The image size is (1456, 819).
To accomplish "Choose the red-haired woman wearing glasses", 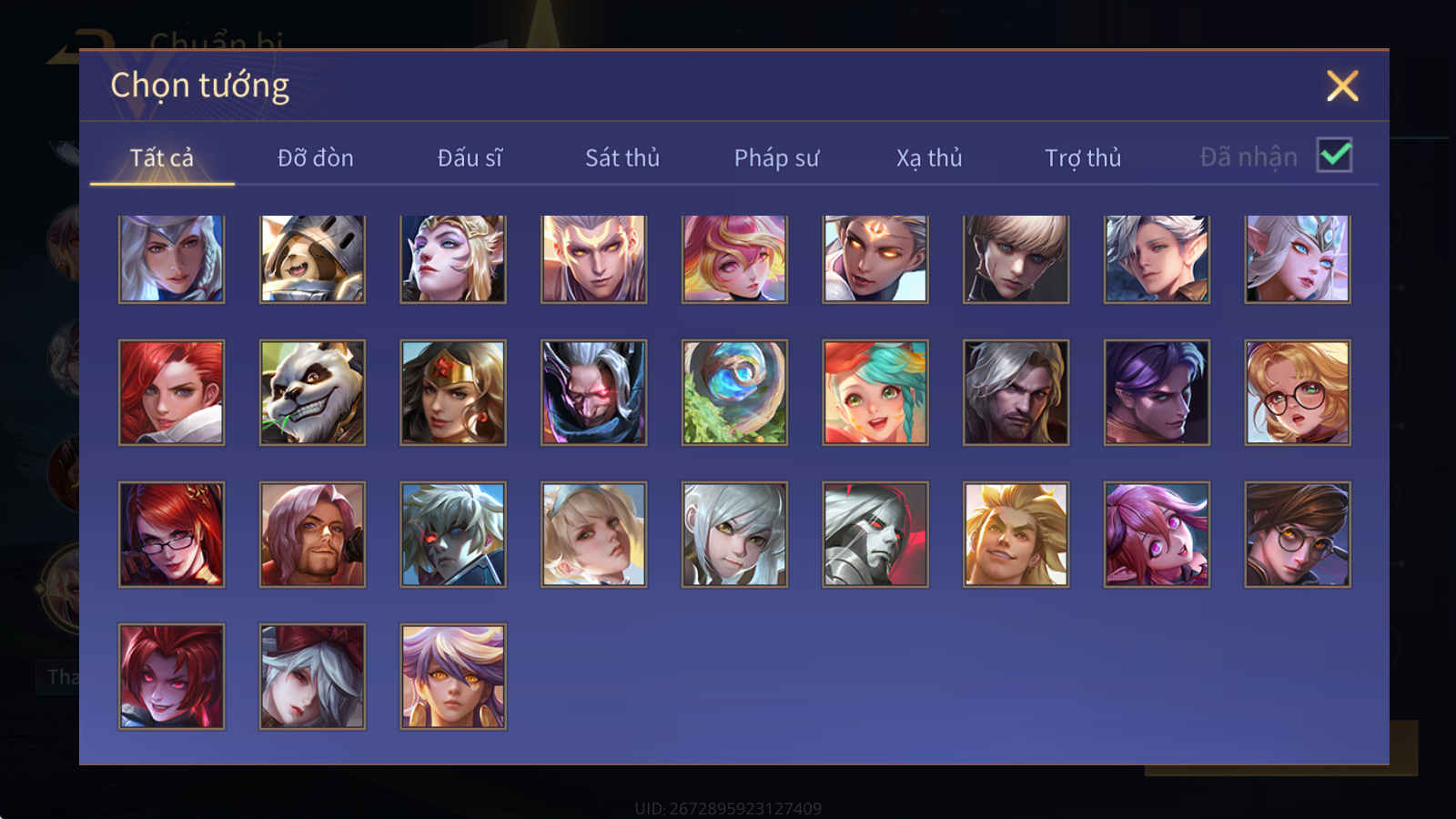I will tap(171, 534).
